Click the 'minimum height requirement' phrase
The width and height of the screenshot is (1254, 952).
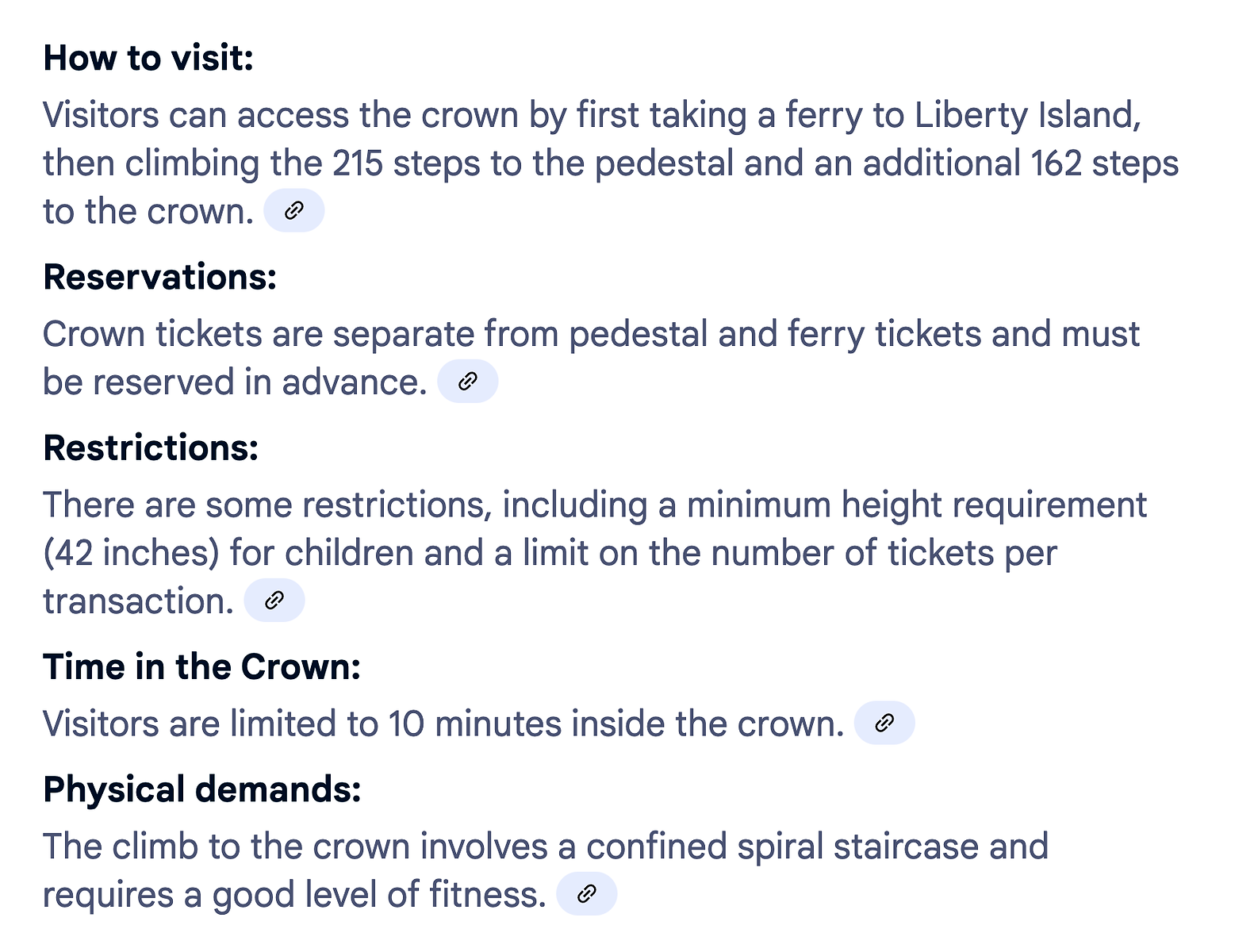coord(916,505)
